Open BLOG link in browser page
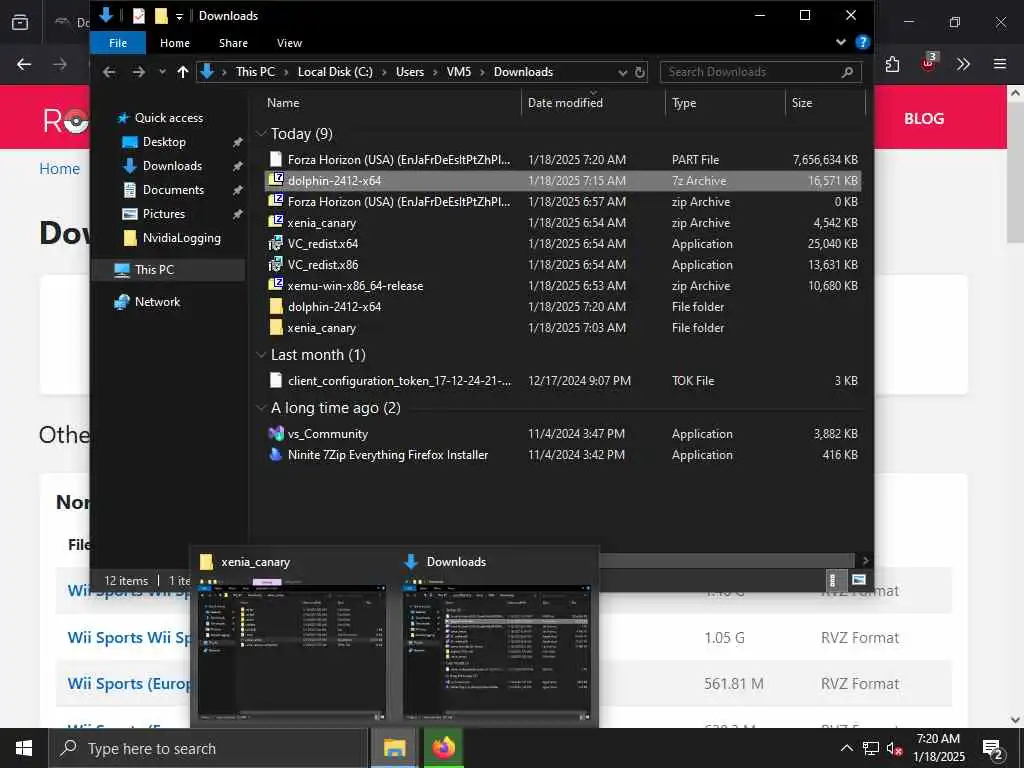The width and height of the screenshot is (1024, 768). tap(923, 119)
